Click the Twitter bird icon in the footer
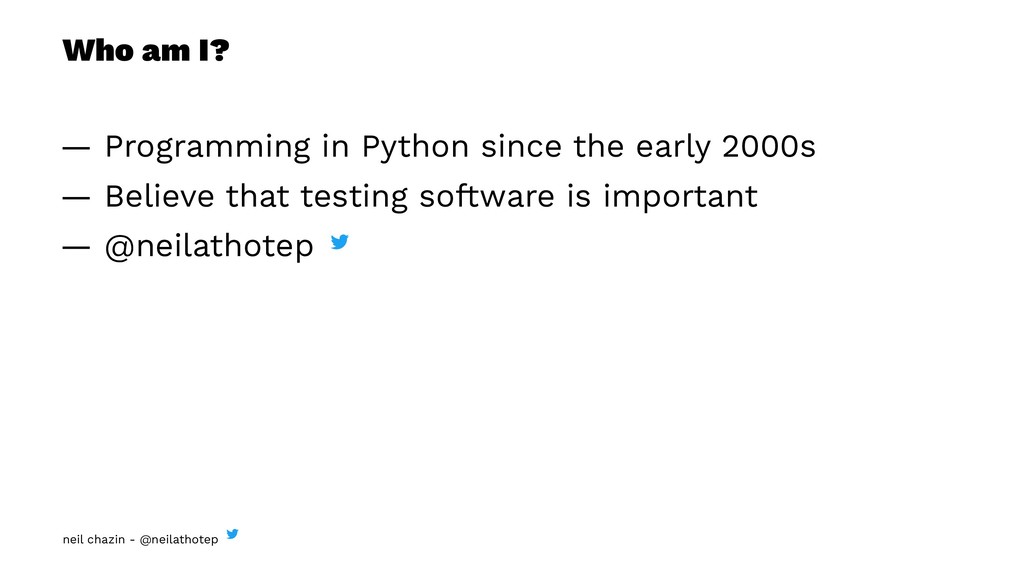The width and height of the screenshot is (1024, 576). 232,535
